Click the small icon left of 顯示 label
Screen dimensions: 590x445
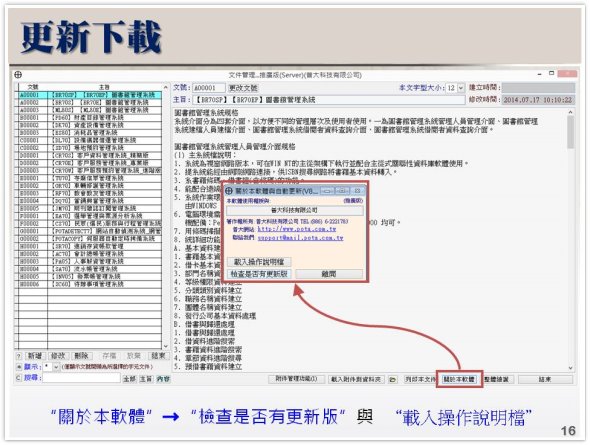pos(18,366)
